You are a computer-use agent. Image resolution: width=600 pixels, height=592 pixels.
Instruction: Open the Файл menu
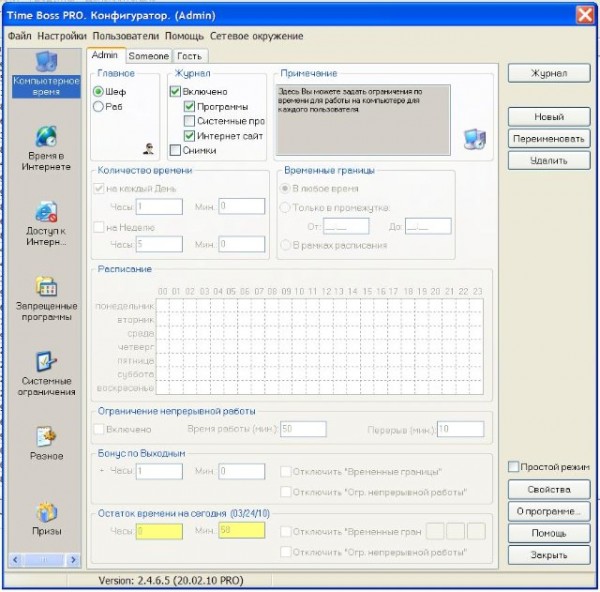pos(20,36)
